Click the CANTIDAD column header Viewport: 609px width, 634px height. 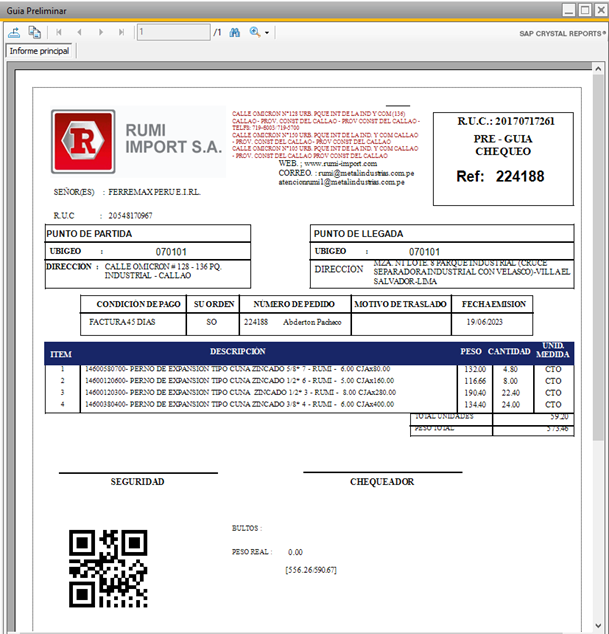[x=509, y=351]
